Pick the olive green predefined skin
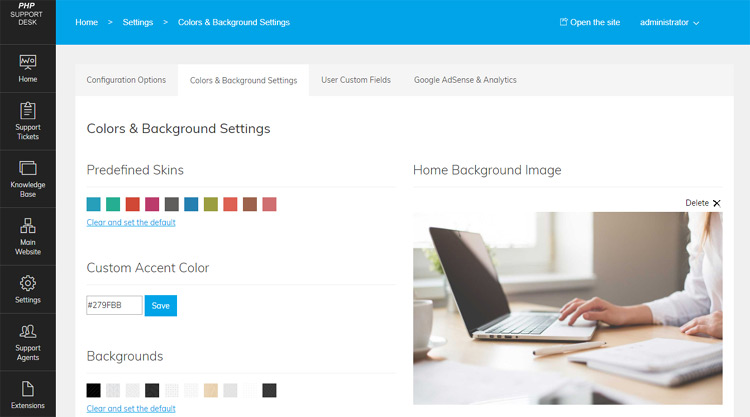750x417 pixels. pyautogui.click(x=211, y=204)
